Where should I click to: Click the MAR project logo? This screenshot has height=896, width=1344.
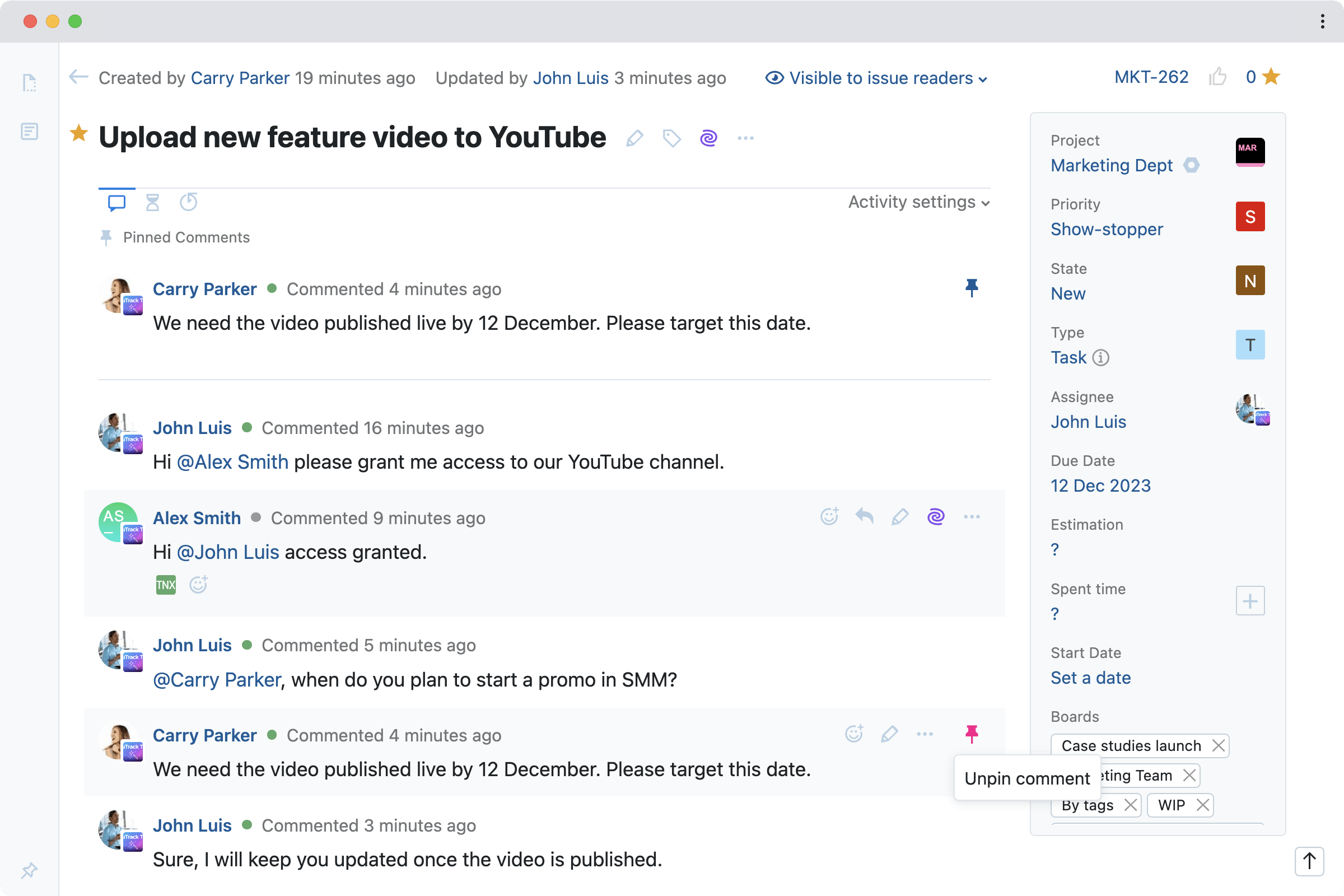pyautogui.click(x=1250, y=152)
